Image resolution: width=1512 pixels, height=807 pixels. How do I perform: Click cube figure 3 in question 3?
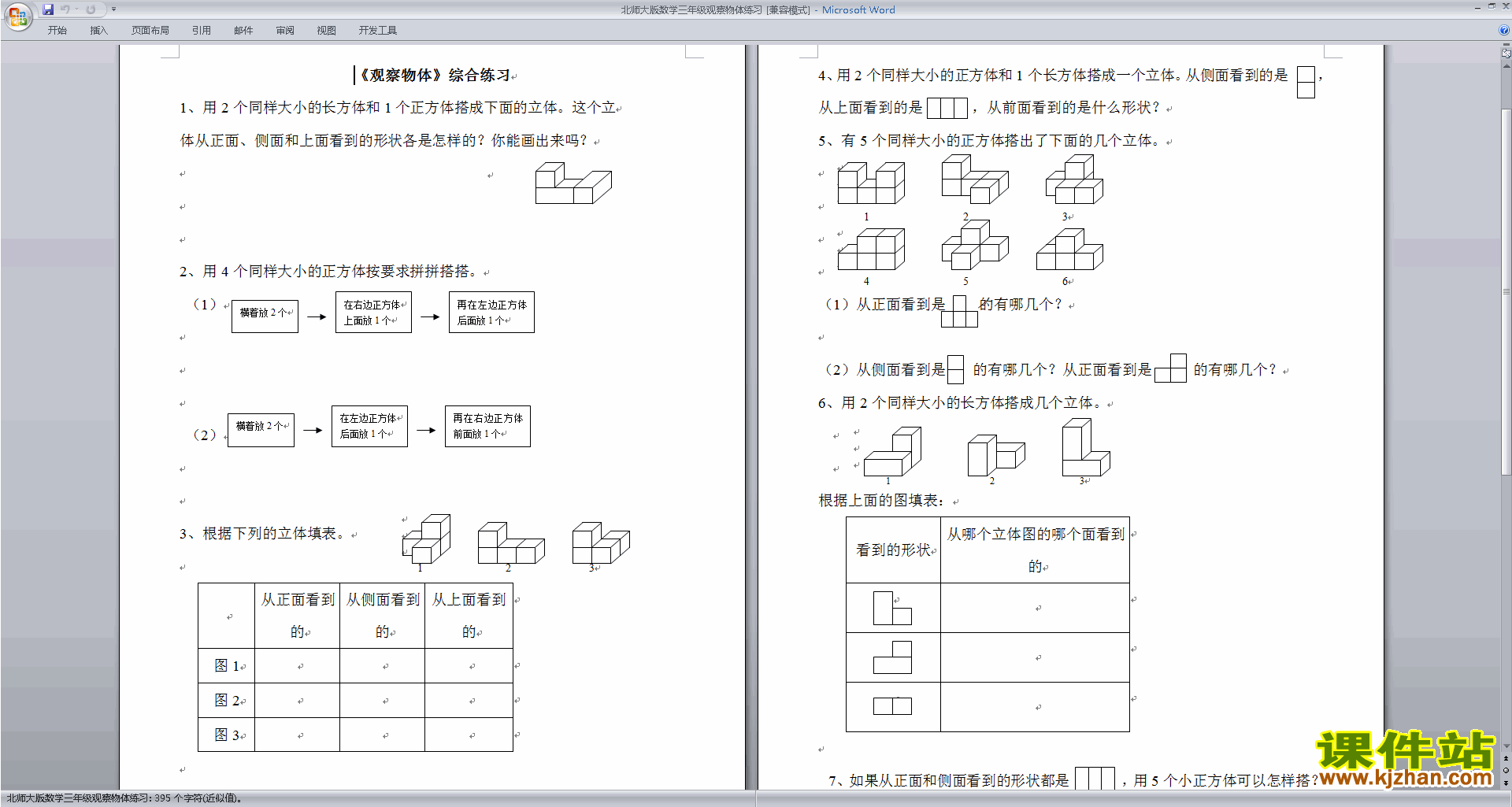(x=601, y=542)
